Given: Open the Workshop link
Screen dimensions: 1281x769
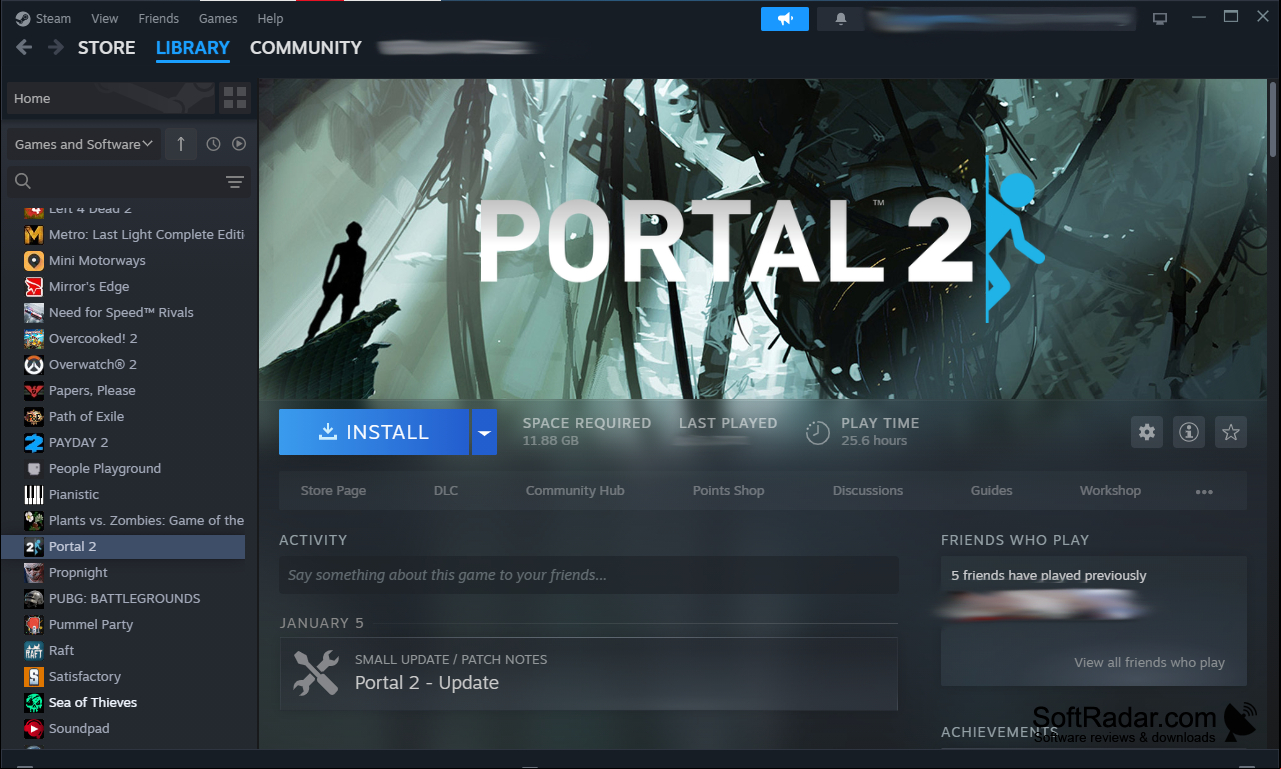Looking at the screenshot, I should pyautogui.click(x=1110, y=491).
